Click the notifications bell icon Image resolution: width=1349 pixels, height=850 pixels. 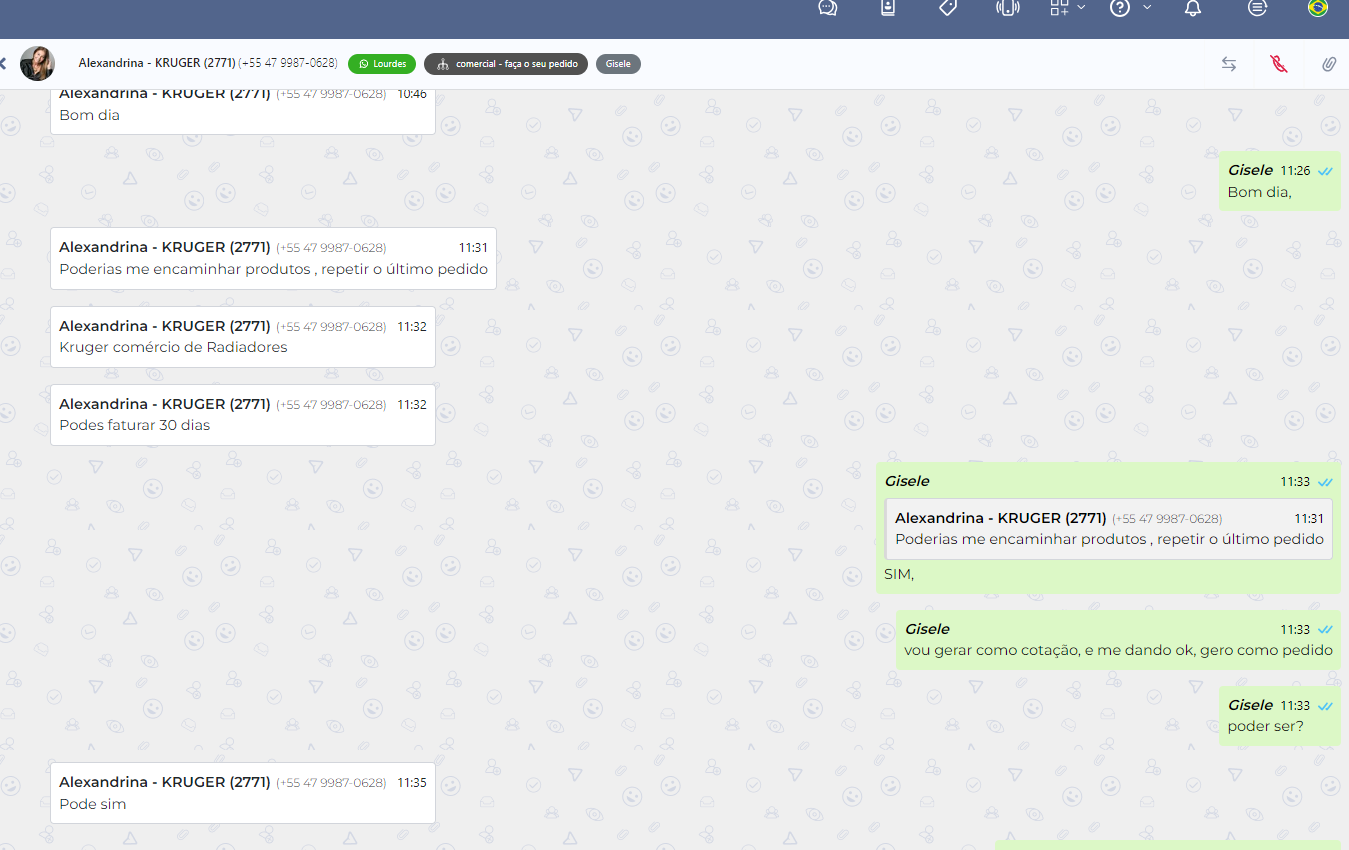1192,8
